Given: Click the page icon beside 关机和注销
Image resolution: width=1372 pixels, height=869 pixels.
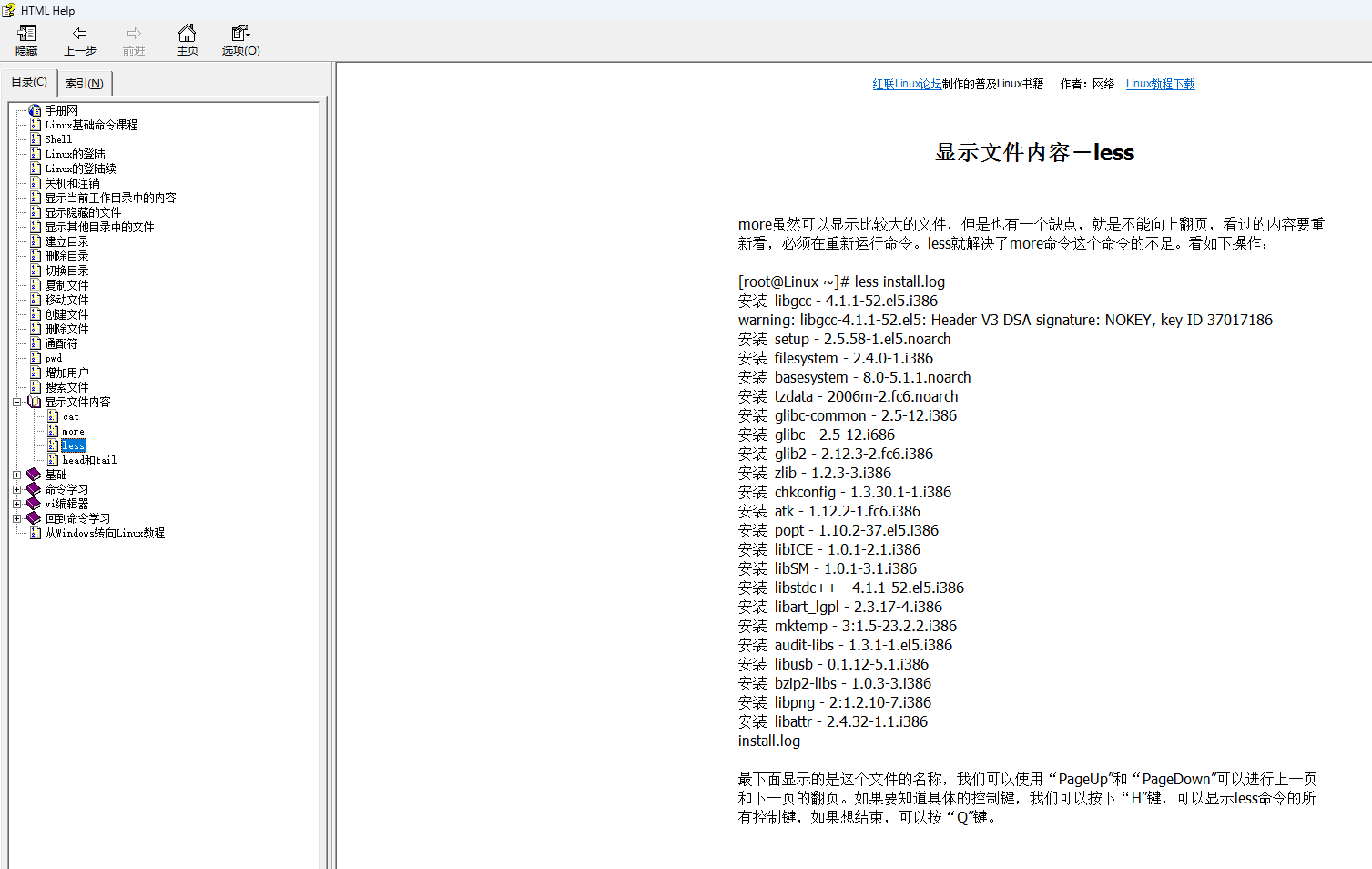Looking at the screenshot, I should pyautogui.click(x=36, y=183).
